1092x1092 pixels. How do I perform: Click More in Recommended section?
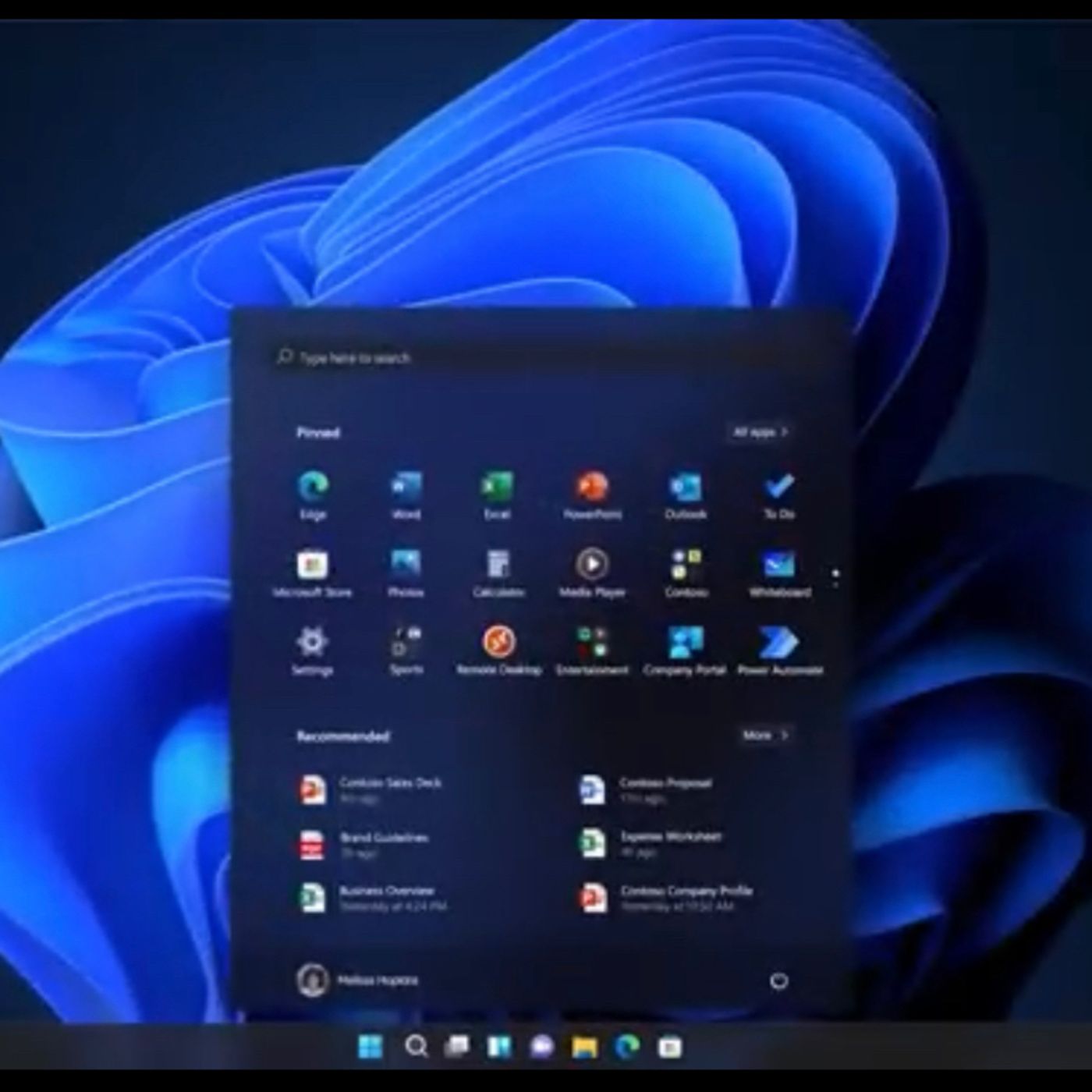pos(765,735)
